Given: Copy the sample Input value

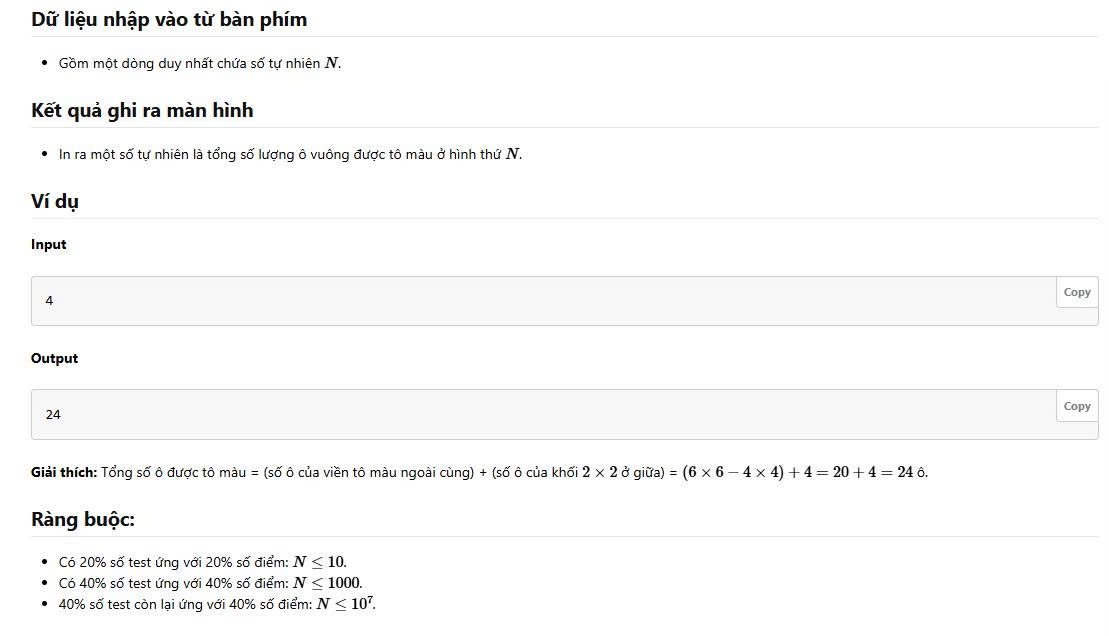Looking at the screenshot, I should (x=1076, y=292).
